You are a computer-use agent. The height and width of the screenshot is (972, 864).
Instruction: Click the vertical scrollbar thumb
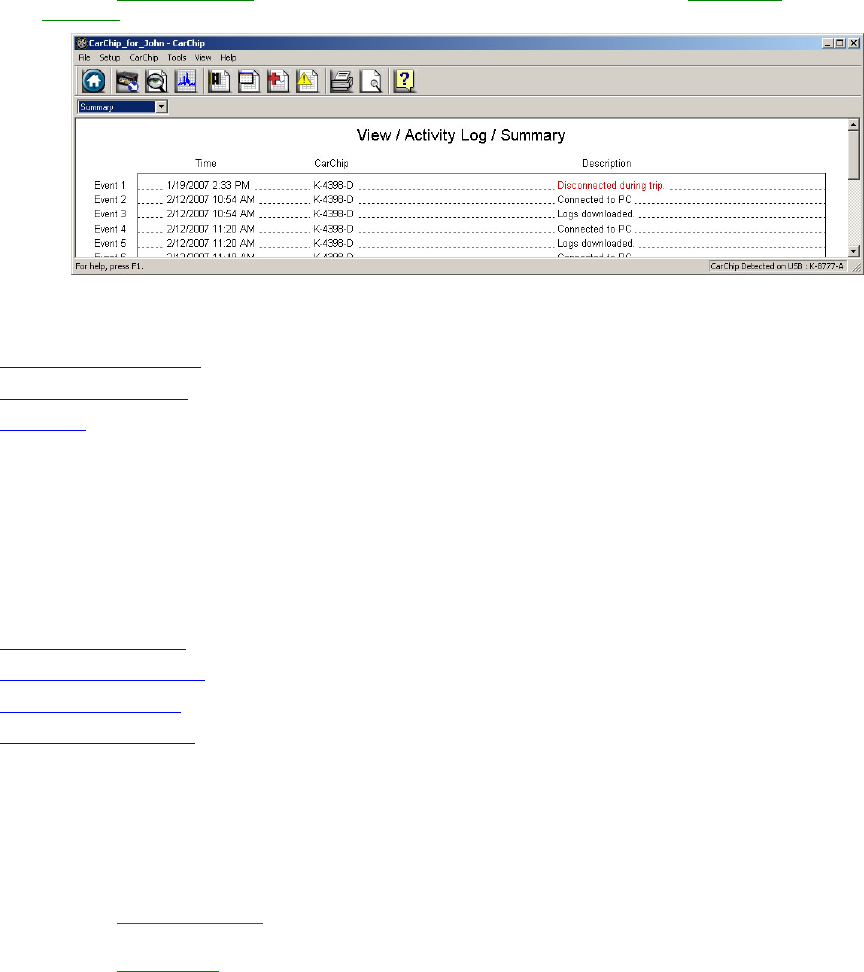pos(853,154)
